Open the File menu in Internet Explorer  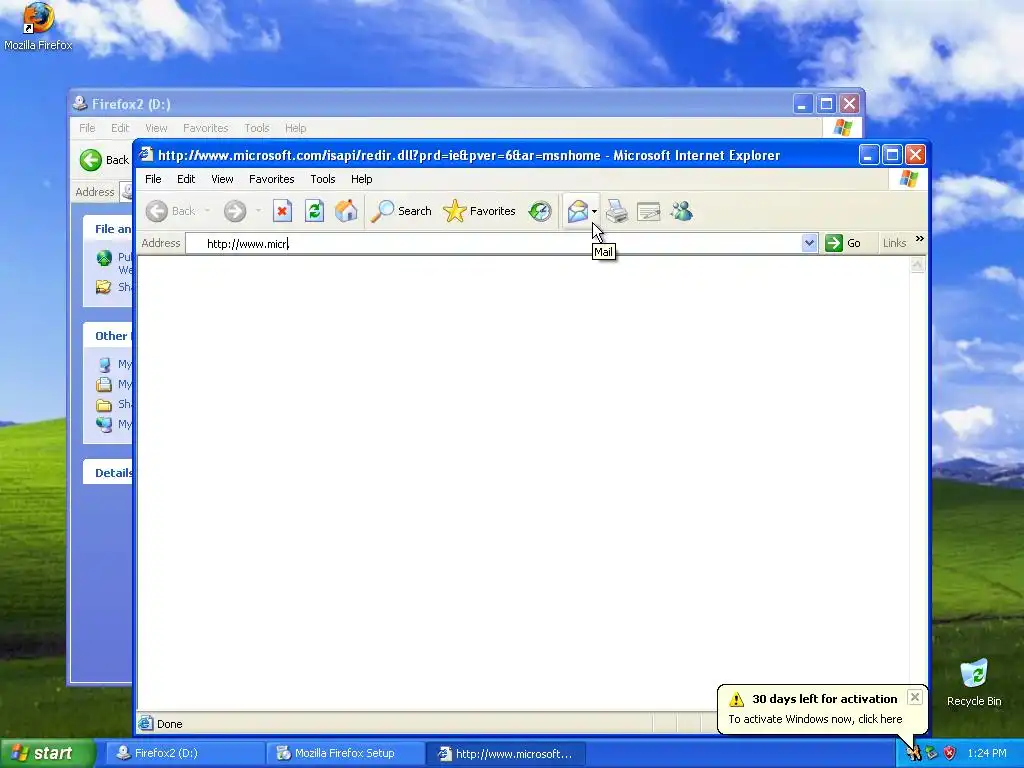coord(153,179)
